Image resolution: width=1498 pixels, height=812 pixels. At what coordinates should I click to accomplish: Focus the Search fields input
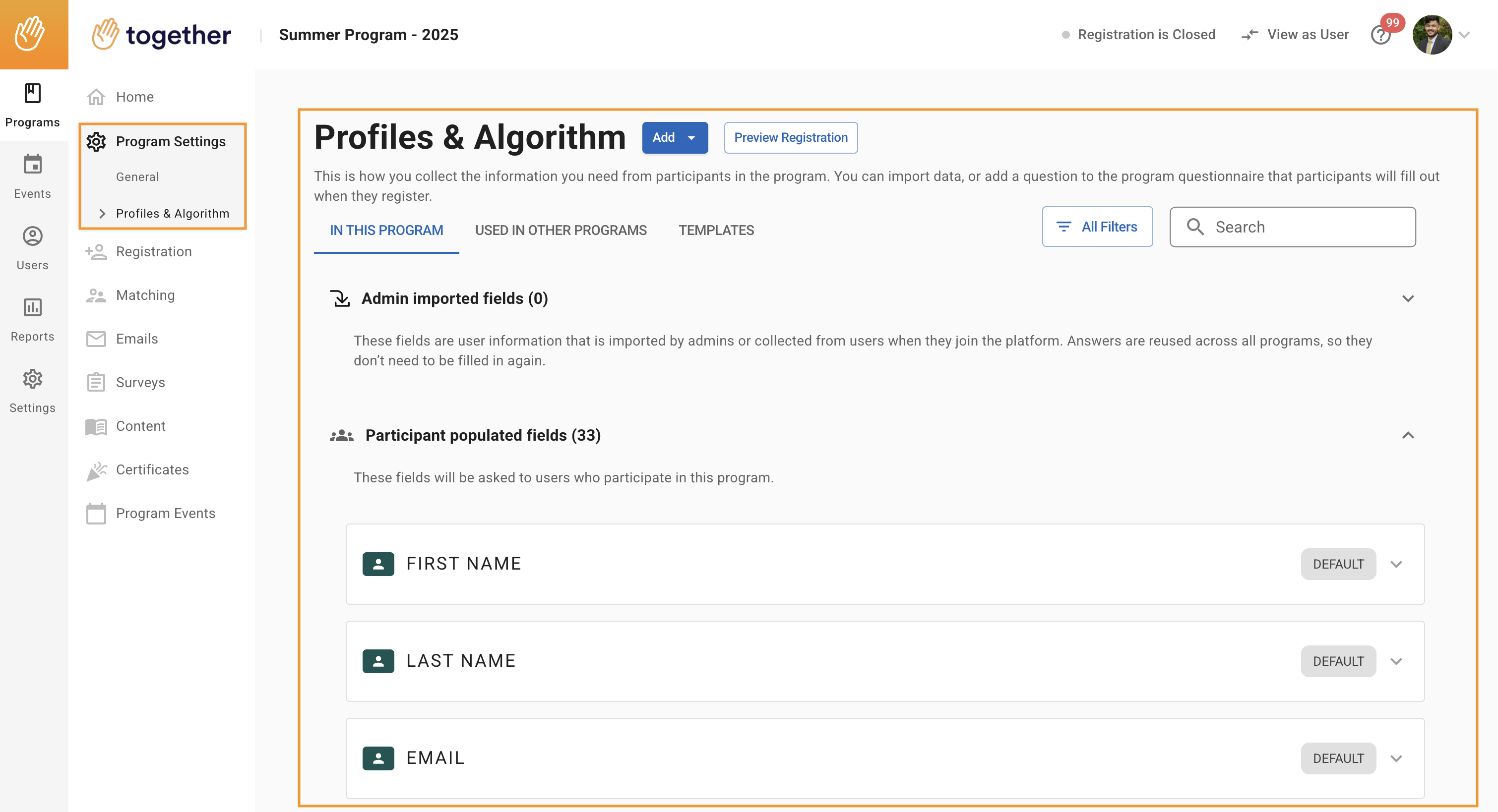[1303, 227]
